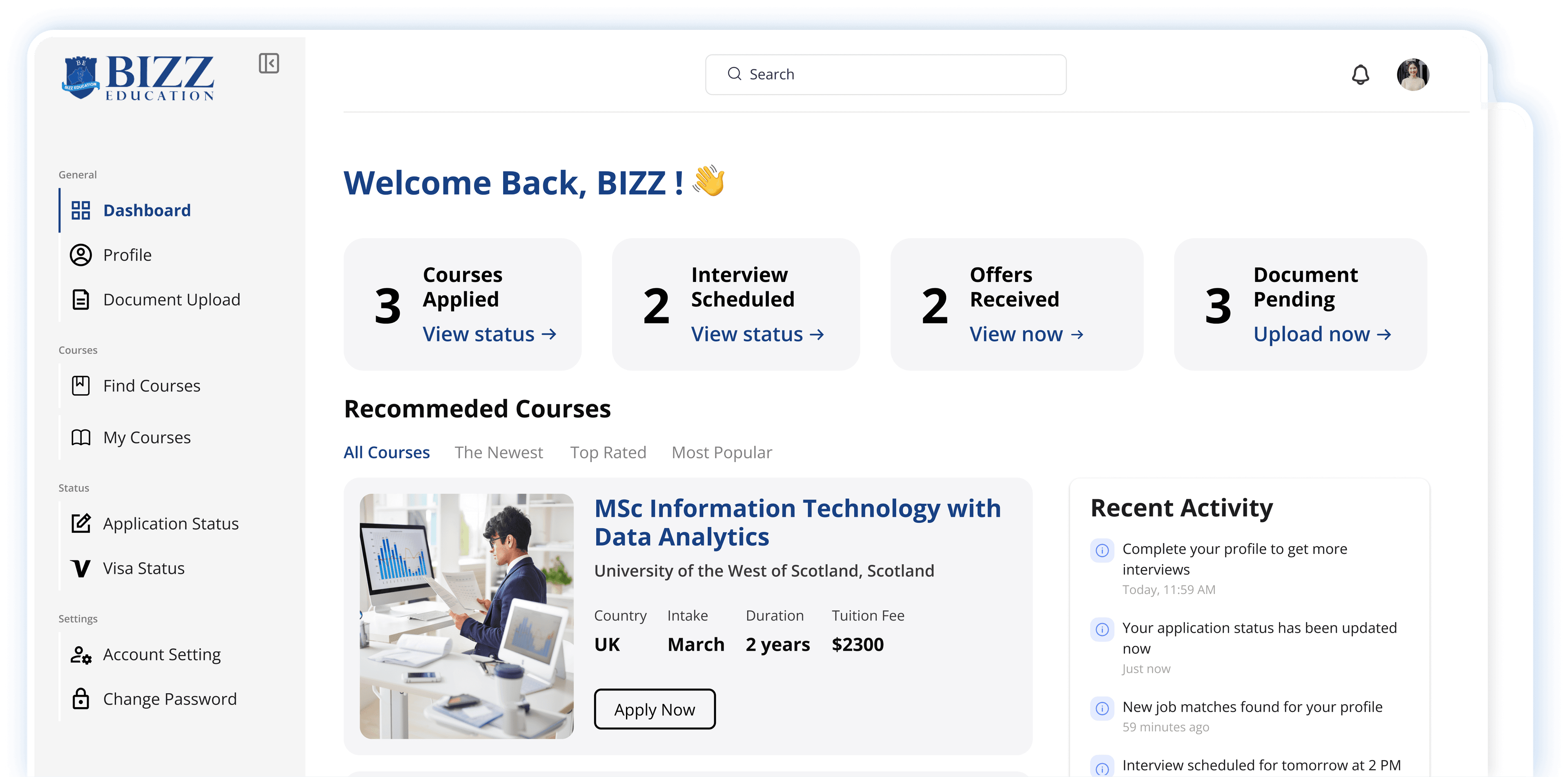This screenshot has width=1568, height=777.
Task: Open 'Your application status has been updated' activity
Action: tap(1259, 638)
